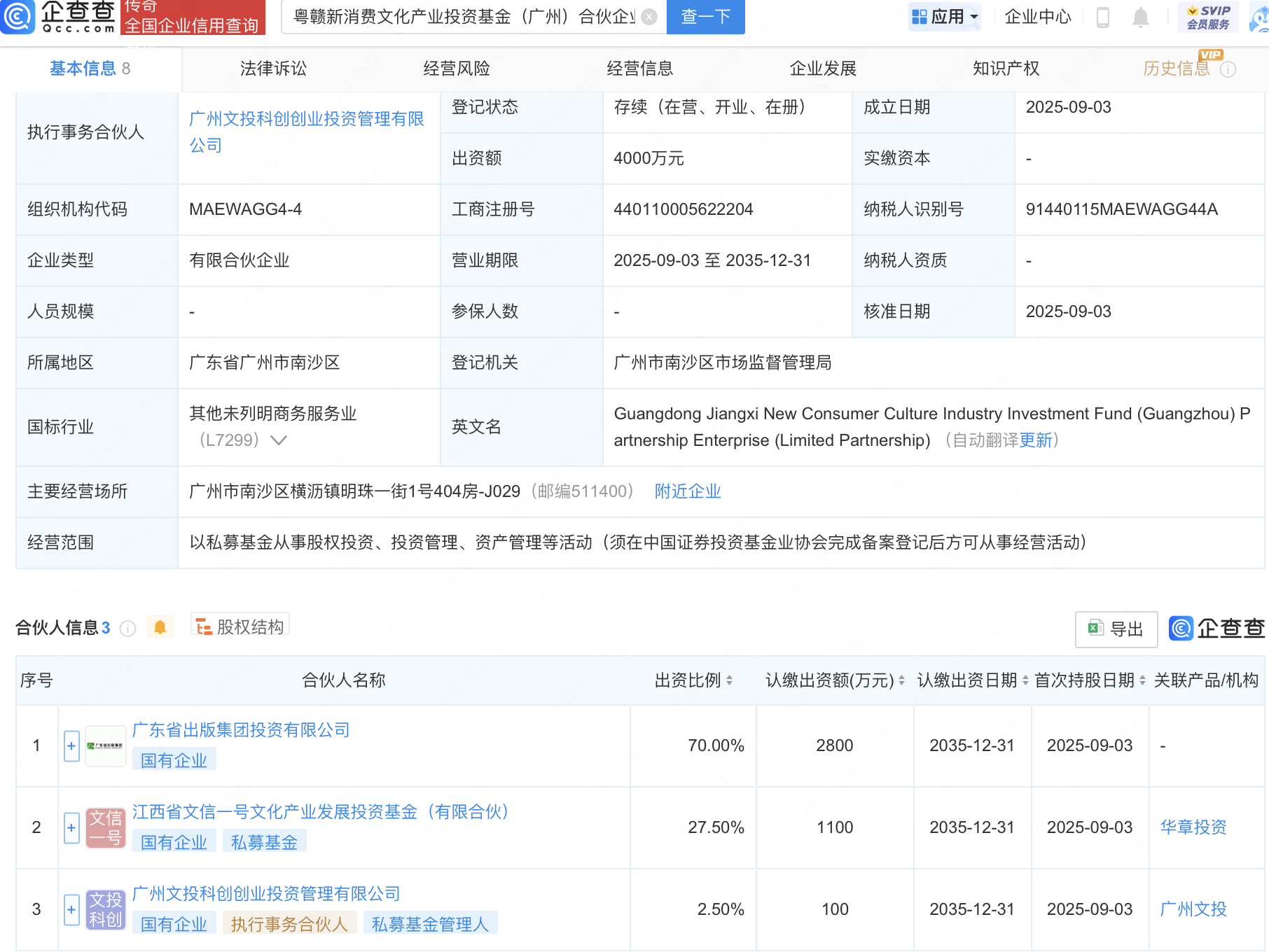The image size is (1269, 952).
Task: Click 执行事务合伙人 tag in row 3
Action: 289,924
